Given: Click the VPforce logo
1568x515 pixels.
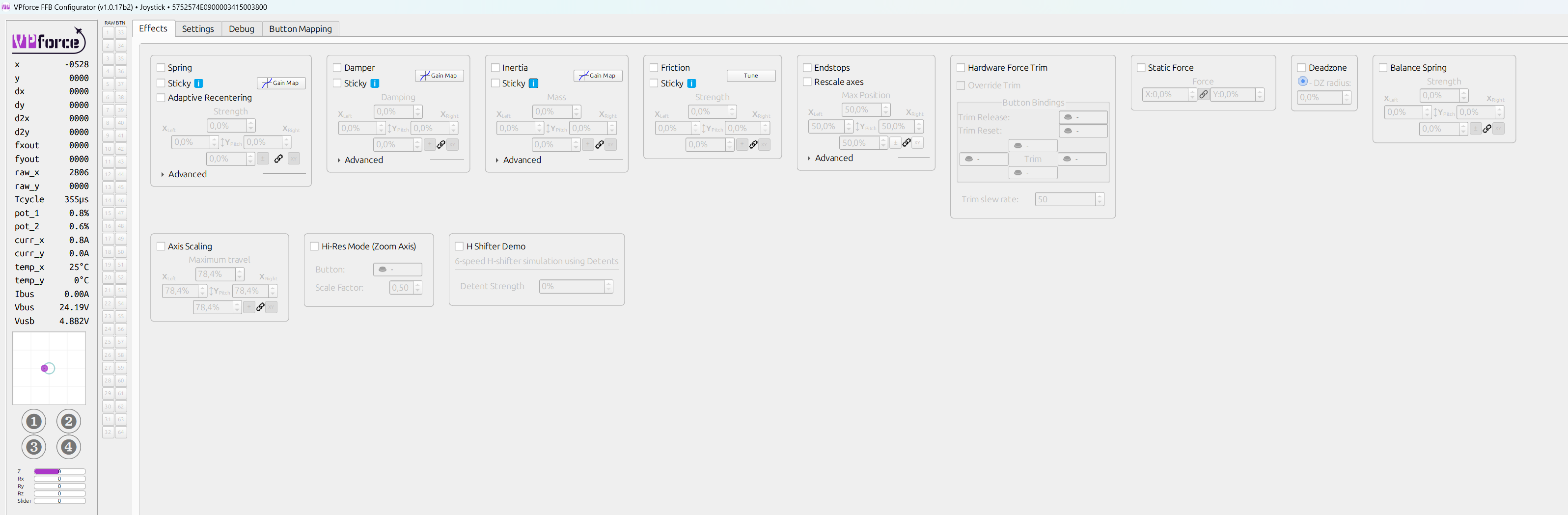Looking at the screenshot, I should coord(49,40).
